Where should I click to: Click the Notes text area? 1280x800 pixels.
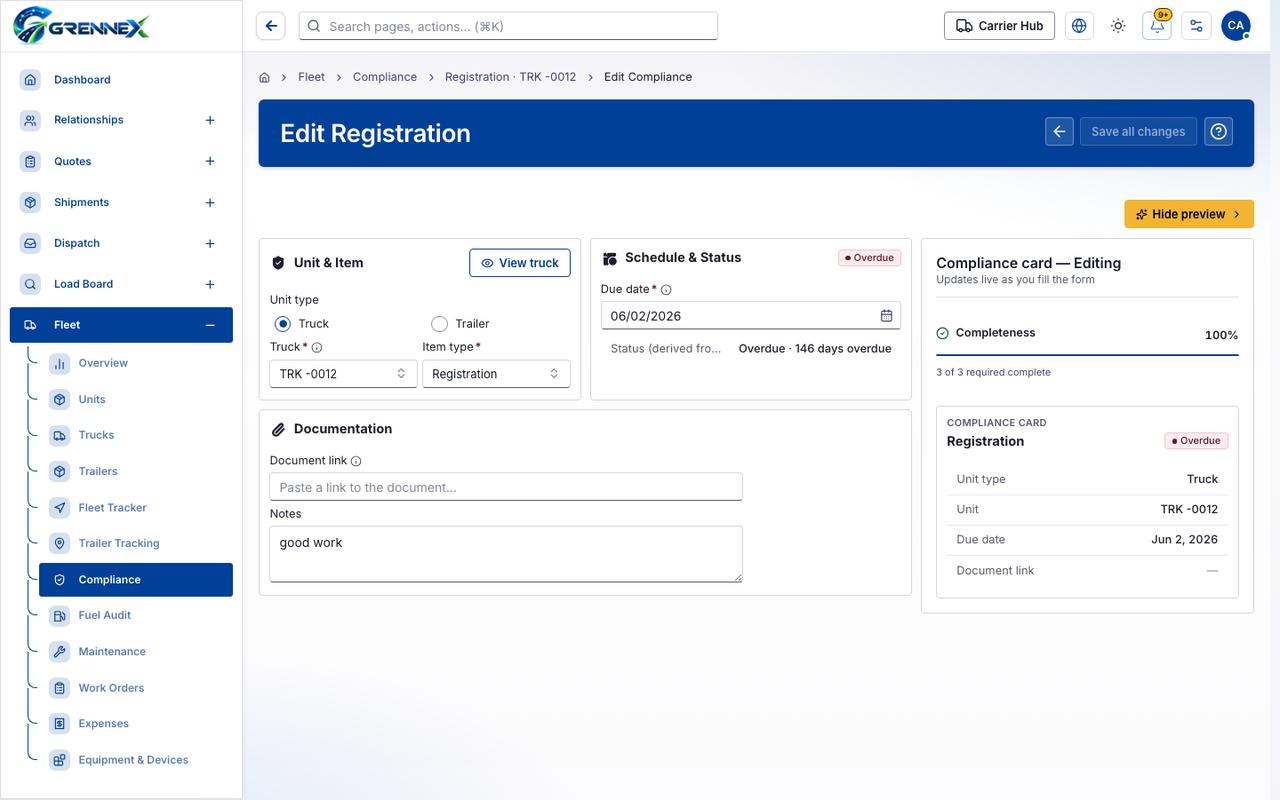pyautogui.click(x=506, y=554)
